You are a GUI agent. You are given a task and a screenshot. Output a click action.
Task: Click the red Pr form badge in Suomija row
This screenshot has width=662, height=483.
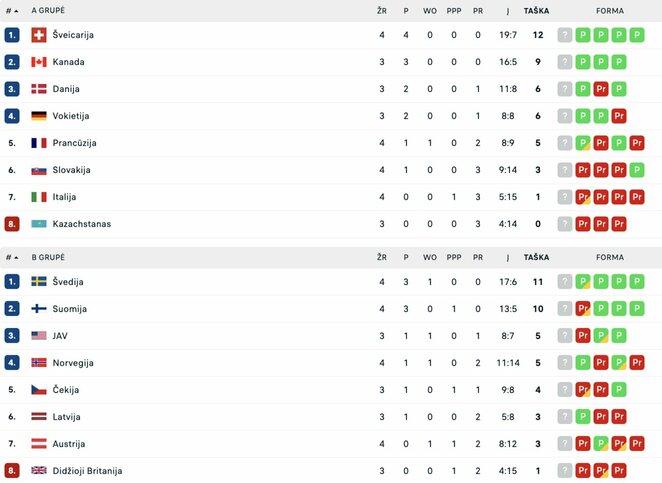tap(583, 309)
